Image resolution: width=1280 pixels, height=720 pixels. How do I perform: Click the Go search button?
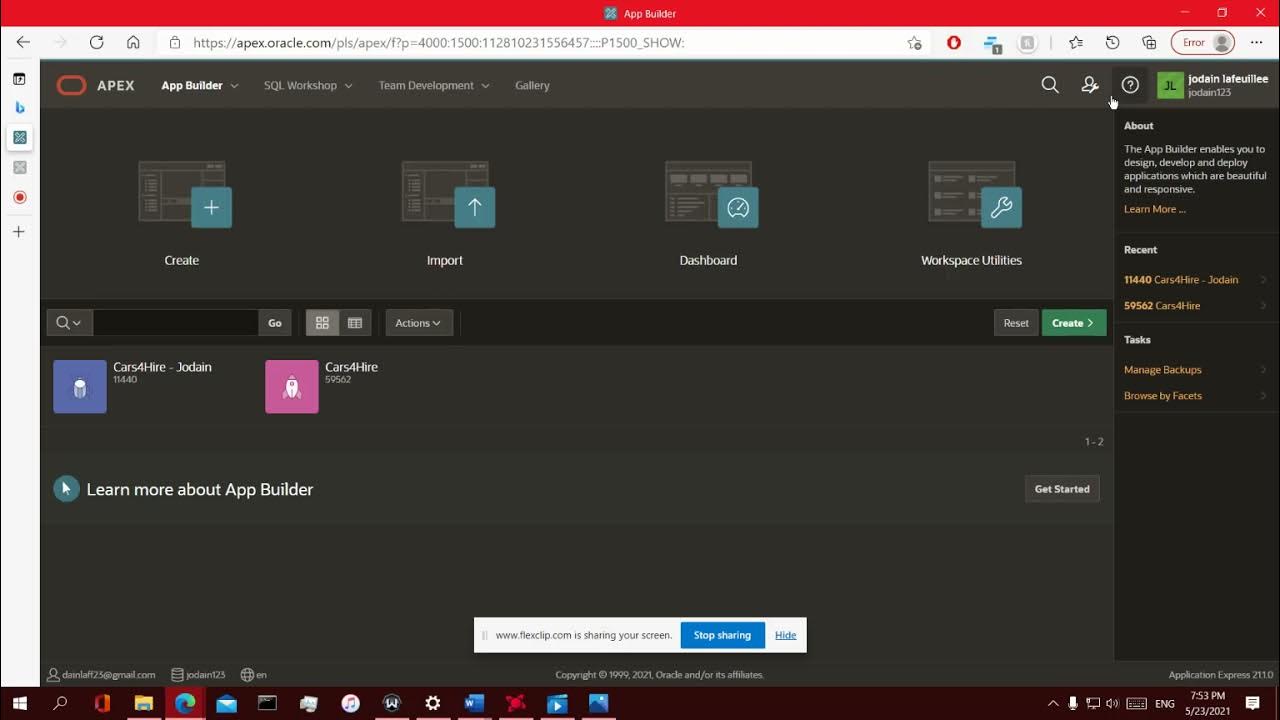pos(274,323)
